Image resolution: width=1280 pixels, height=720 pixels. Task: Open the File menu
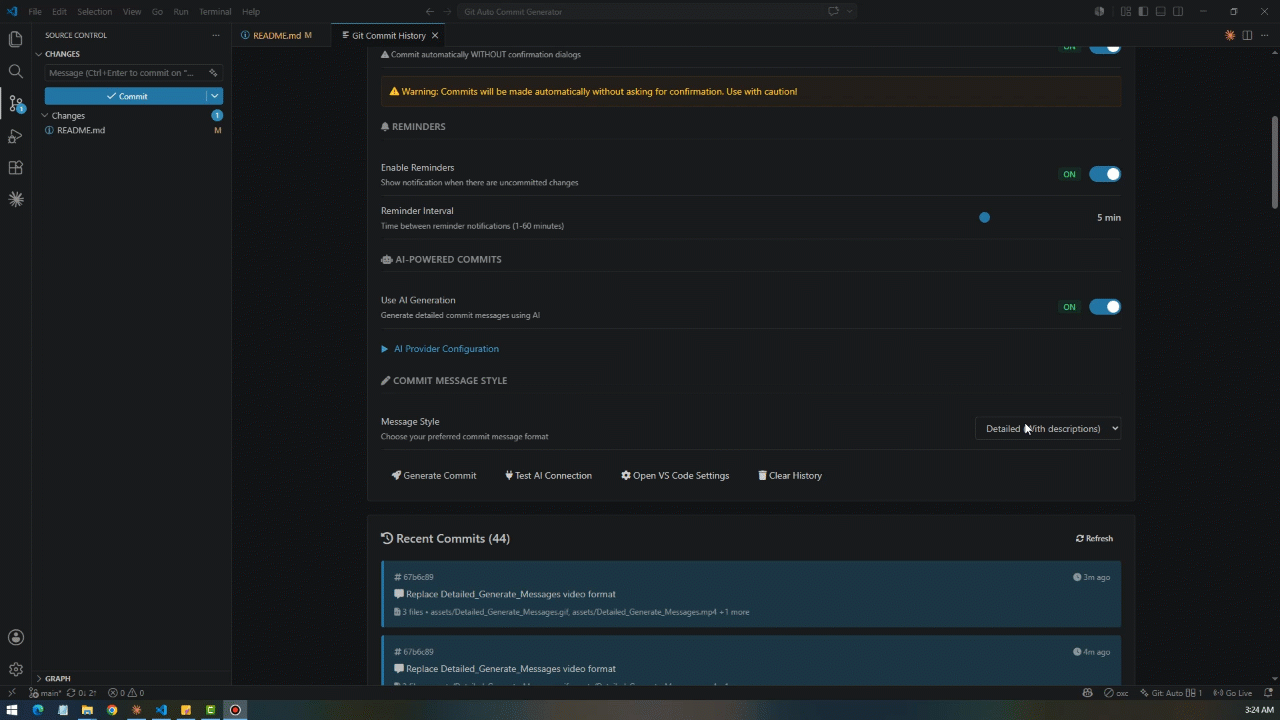(x=35, y=11)
